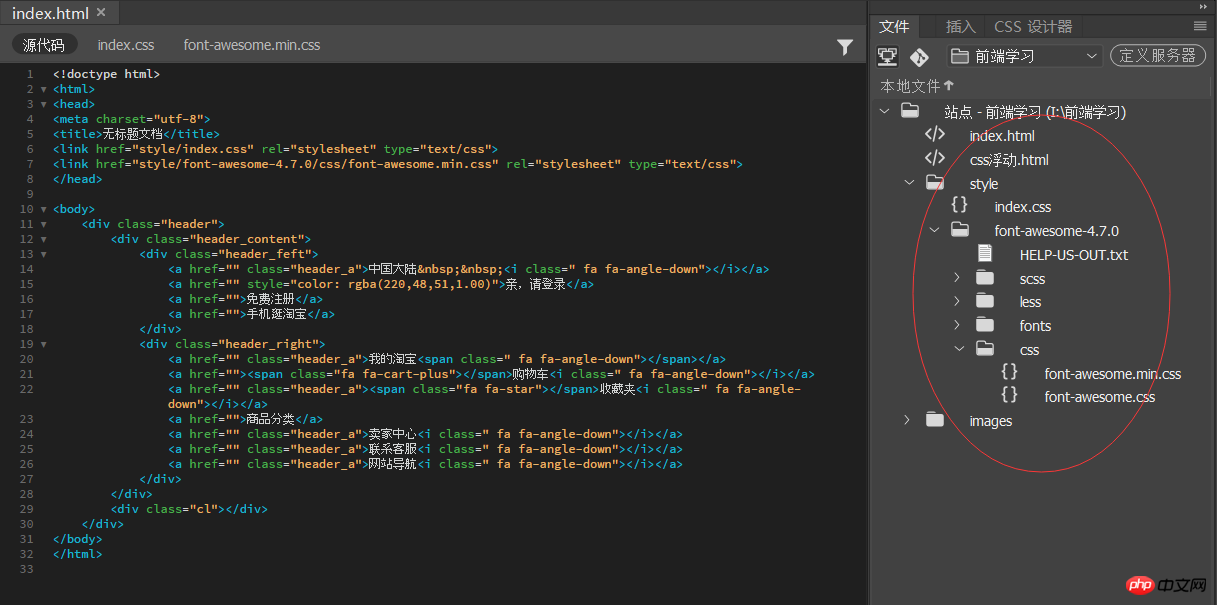Image resolution: width=1217 pixels, height=605 pixels.
Task: Click the font-awesome-4.7.0 folder icon
Action: click(x=960, y=230)
